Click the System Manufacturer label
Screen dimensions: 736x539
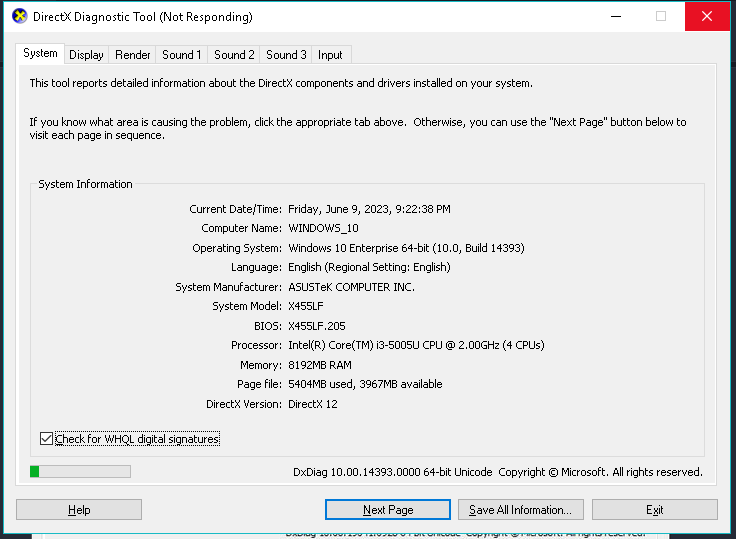point(229,287)
